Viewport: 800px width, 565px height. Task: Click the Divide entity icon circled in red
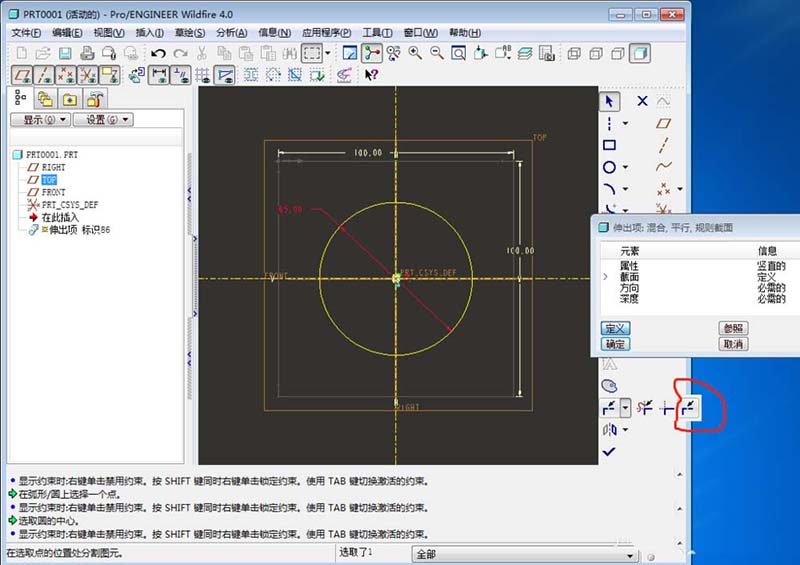coord(688,407)
